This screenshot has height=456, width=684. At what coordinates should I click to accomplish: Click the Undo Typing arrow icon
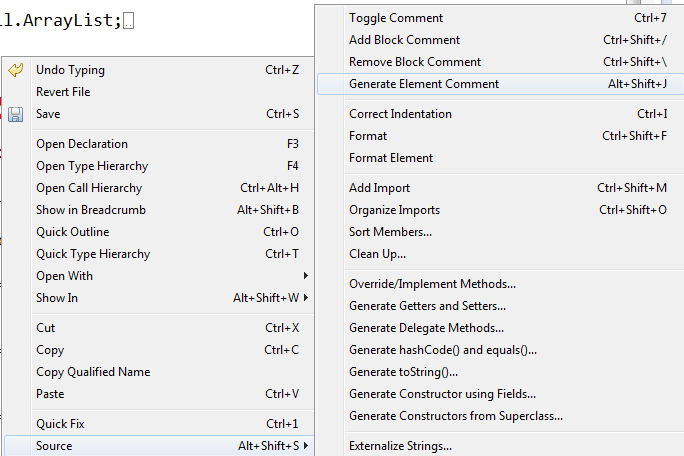[15, 70]
